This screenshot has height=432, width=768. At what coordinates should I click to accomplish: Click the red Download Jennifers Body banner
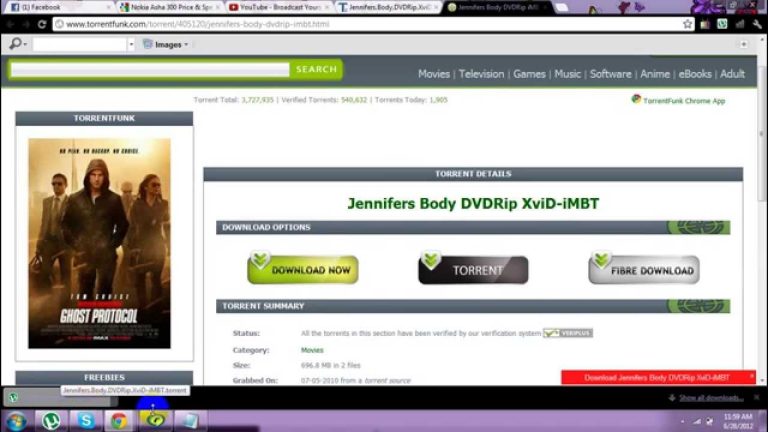[656, 378]
